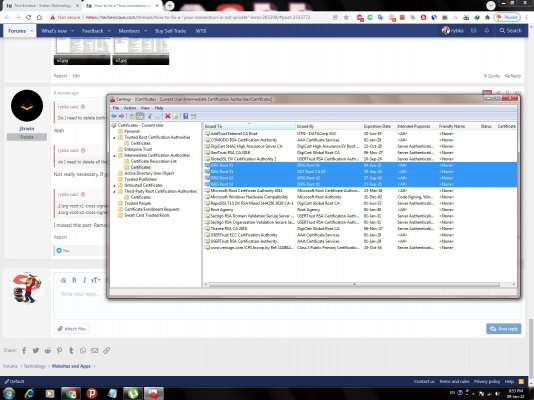
Task: Click the Up one level folder icon
Action: tap(132, 116)
